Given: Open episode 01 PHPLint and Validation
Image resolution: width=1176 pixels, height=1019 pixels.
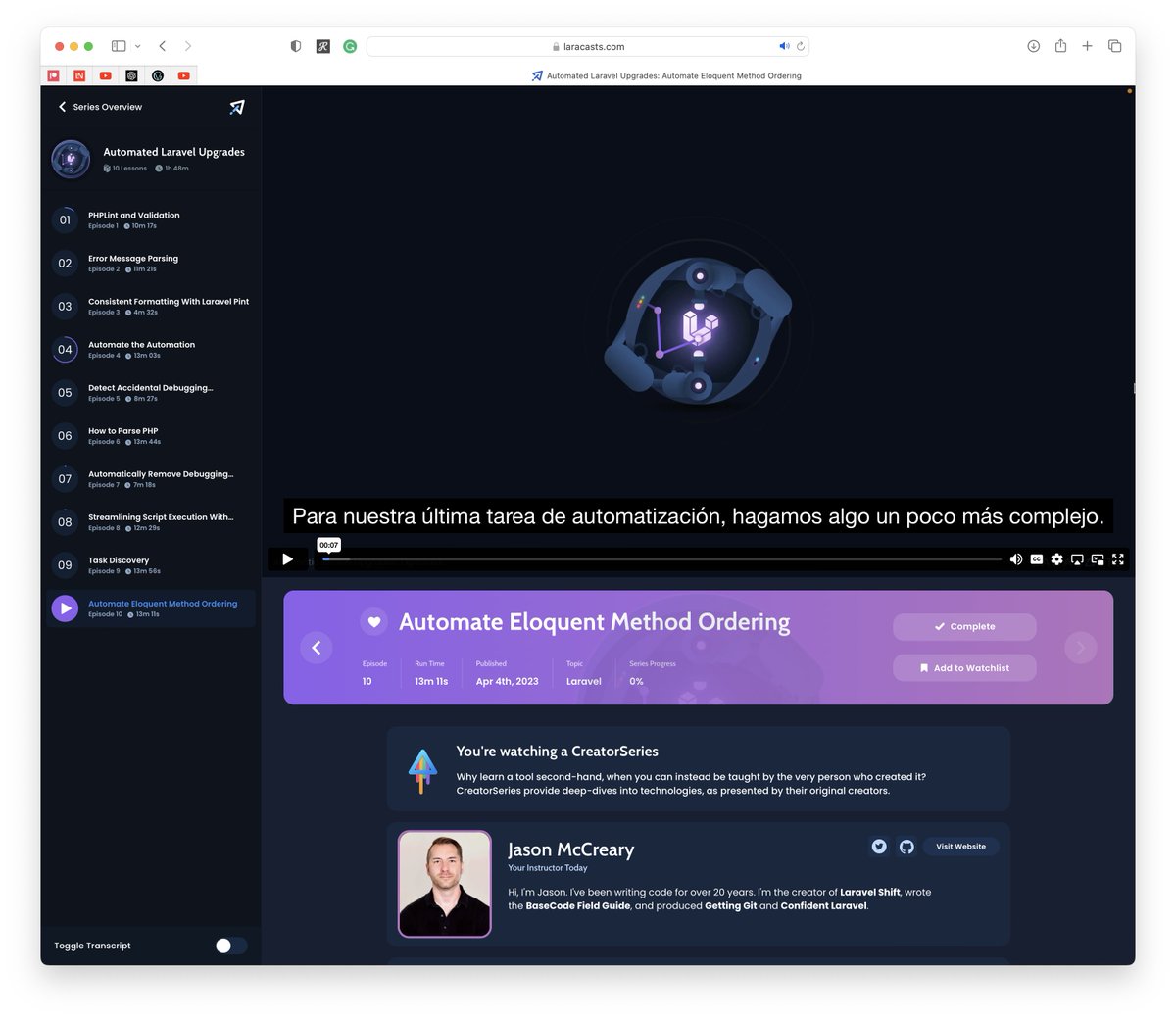Looking at the screenshot, I should [x=152, y=219].
